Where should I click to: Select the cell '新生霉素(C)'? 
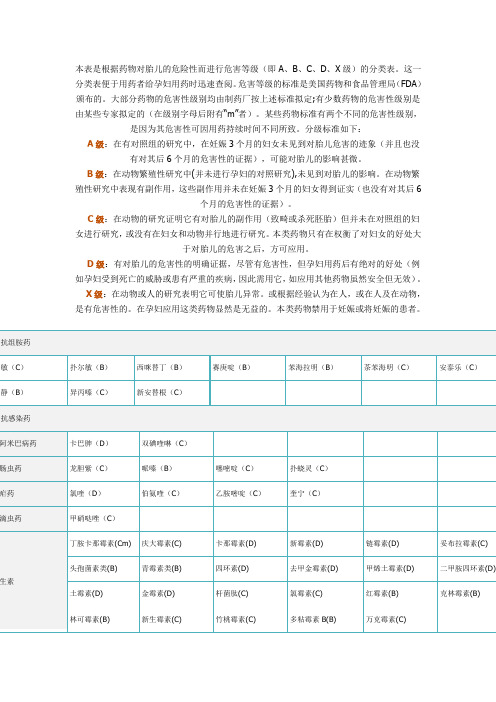click(x=162, y=620)
